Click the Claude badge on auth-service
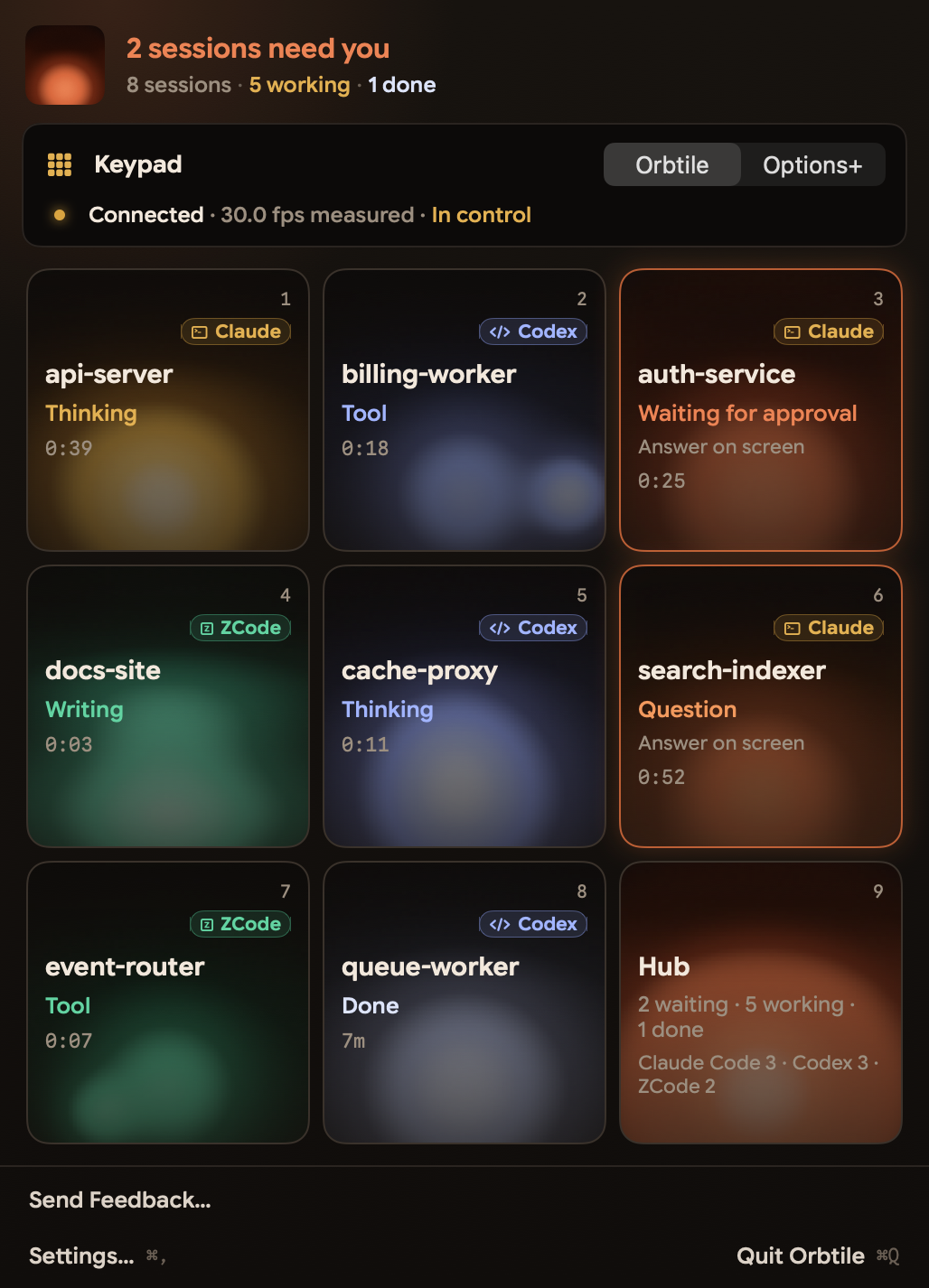The image size is (929, 1288). 829,331
